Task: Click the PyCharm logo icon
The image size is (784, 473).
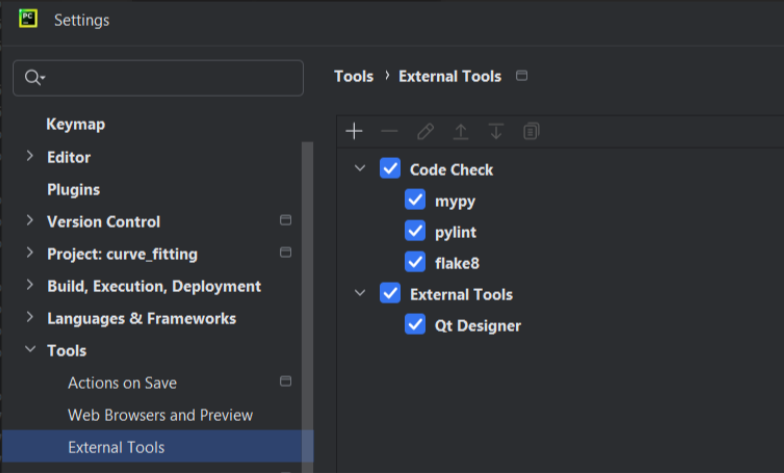Action: pos(28,19)
